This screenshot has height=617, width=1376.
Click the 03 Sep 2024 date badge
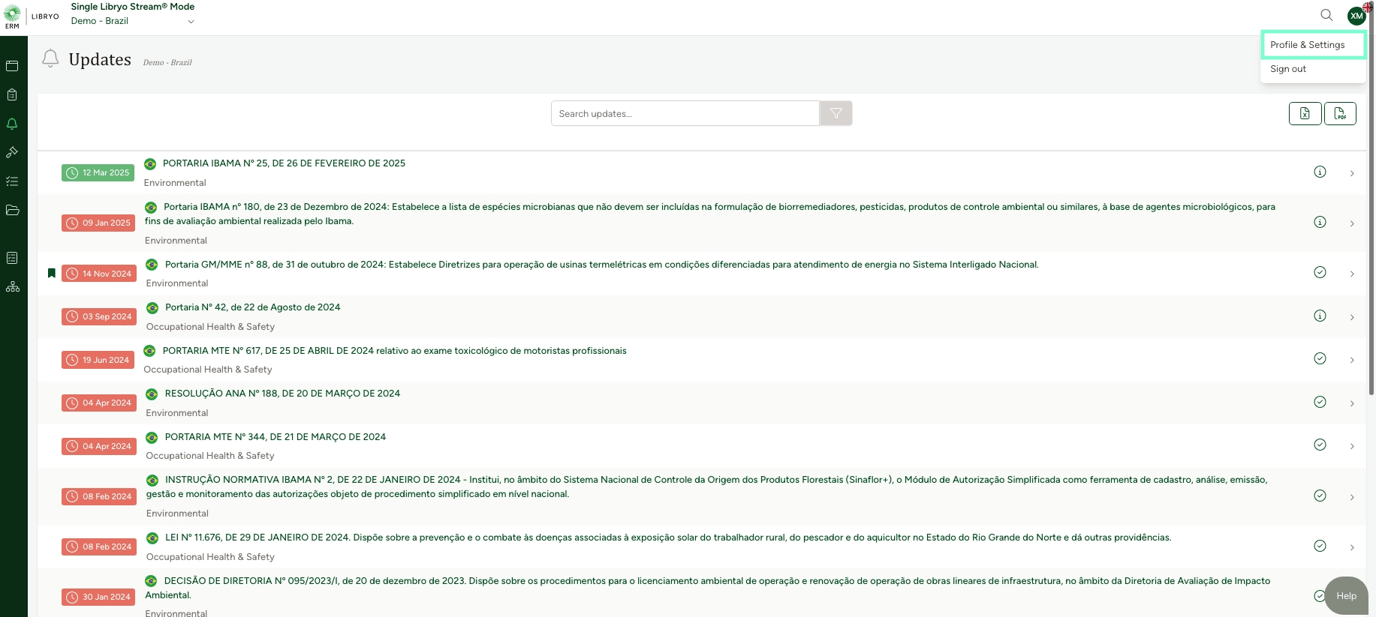coord(98,316)
